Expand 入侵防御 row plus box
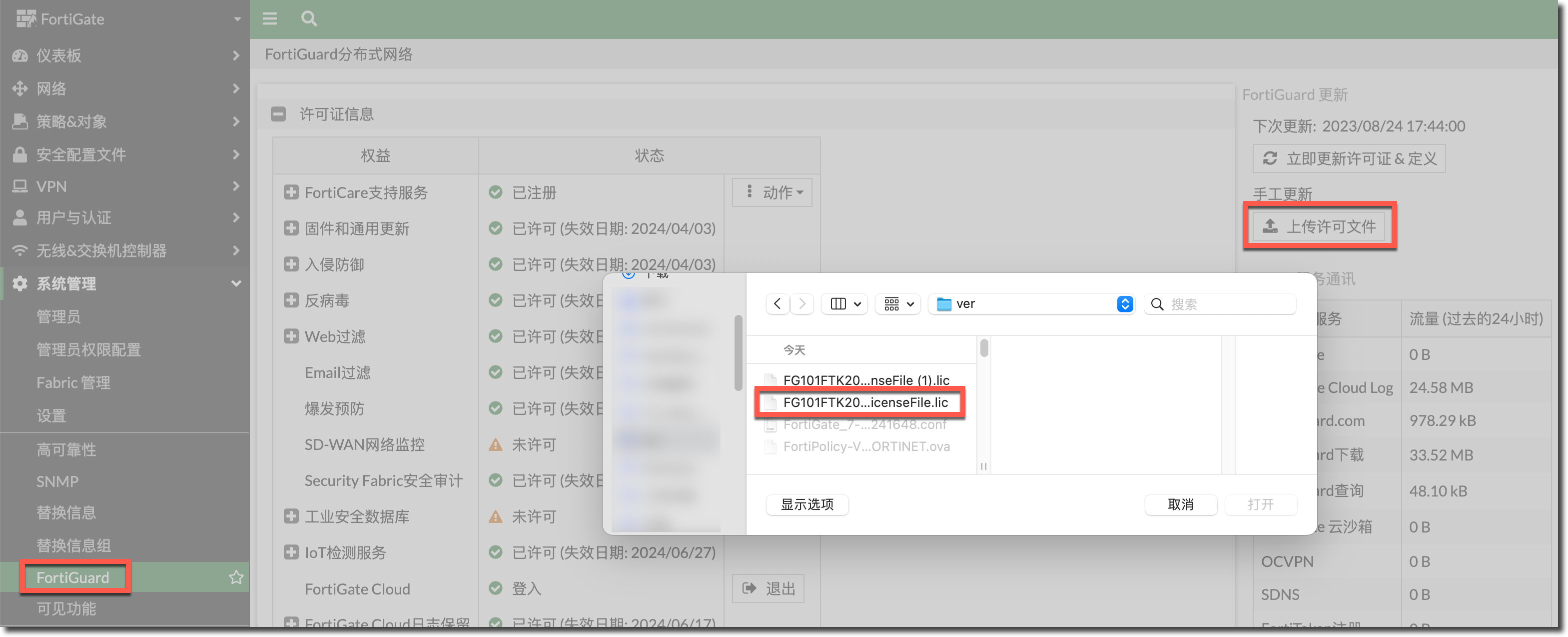 coord(291,264)
